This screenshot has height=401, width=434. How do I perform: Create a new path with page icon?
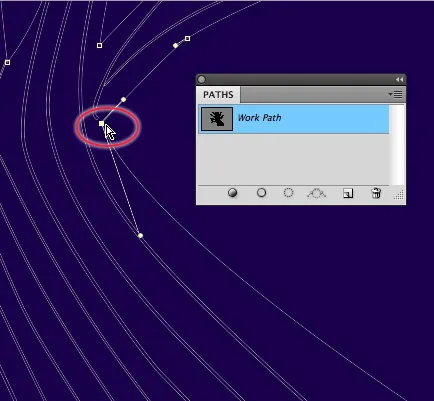tap(348, 193)
